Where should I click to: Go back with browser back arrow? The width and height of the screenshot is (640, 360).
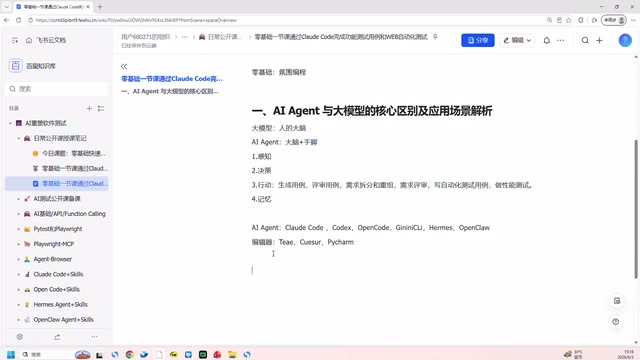click(x=7, y=20)
